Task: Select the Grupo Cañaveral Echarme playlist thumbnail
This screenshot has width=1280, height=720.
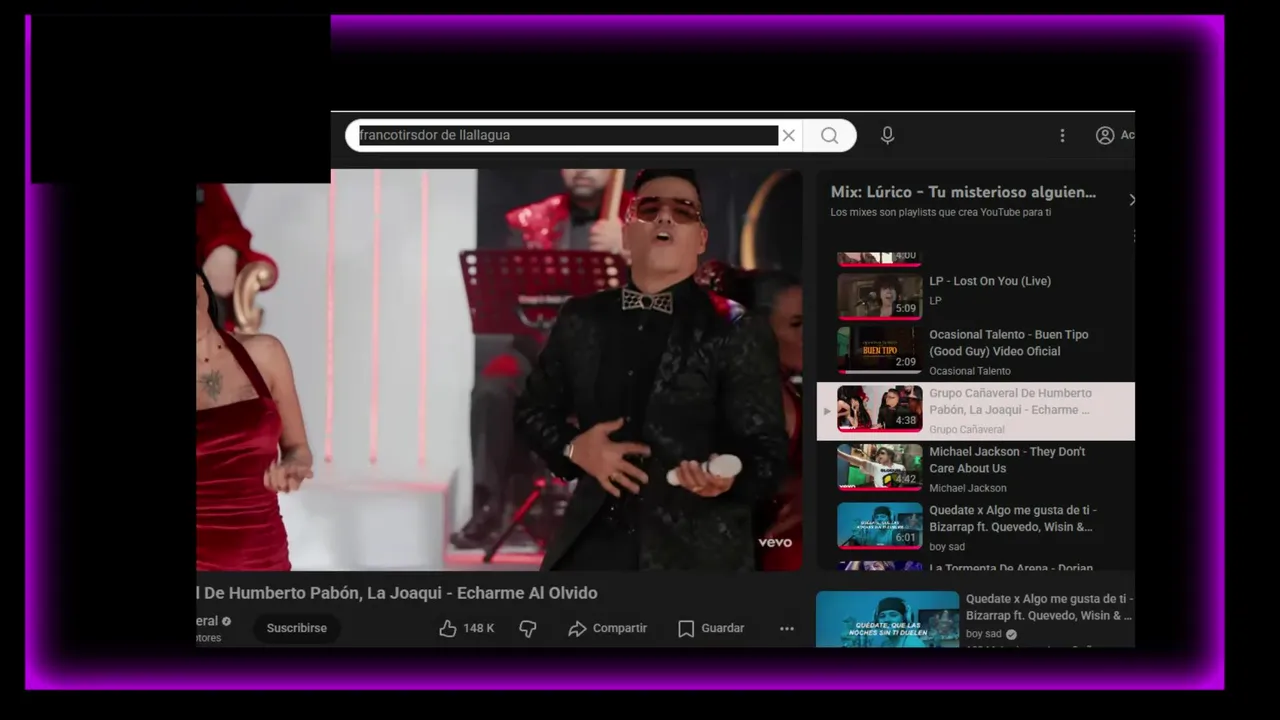Action: click(x=879, y=409)
